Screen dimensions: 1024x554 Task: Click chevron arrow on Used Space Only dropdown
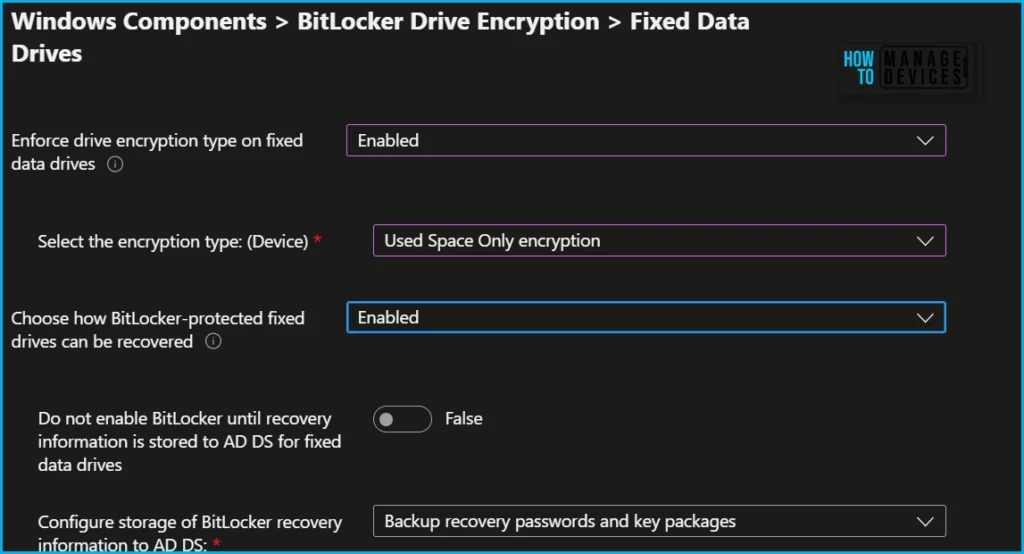(x=925, y=241)
